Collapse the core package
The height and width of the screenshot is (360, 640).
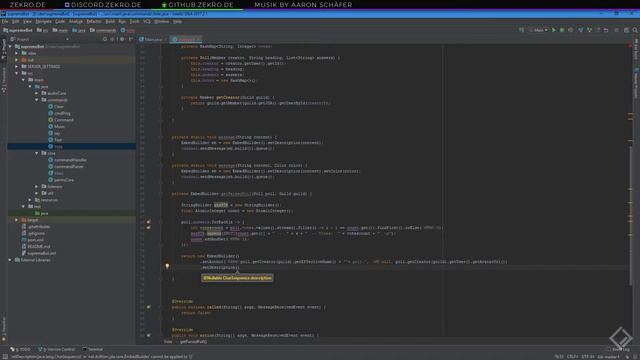[37, 153]
